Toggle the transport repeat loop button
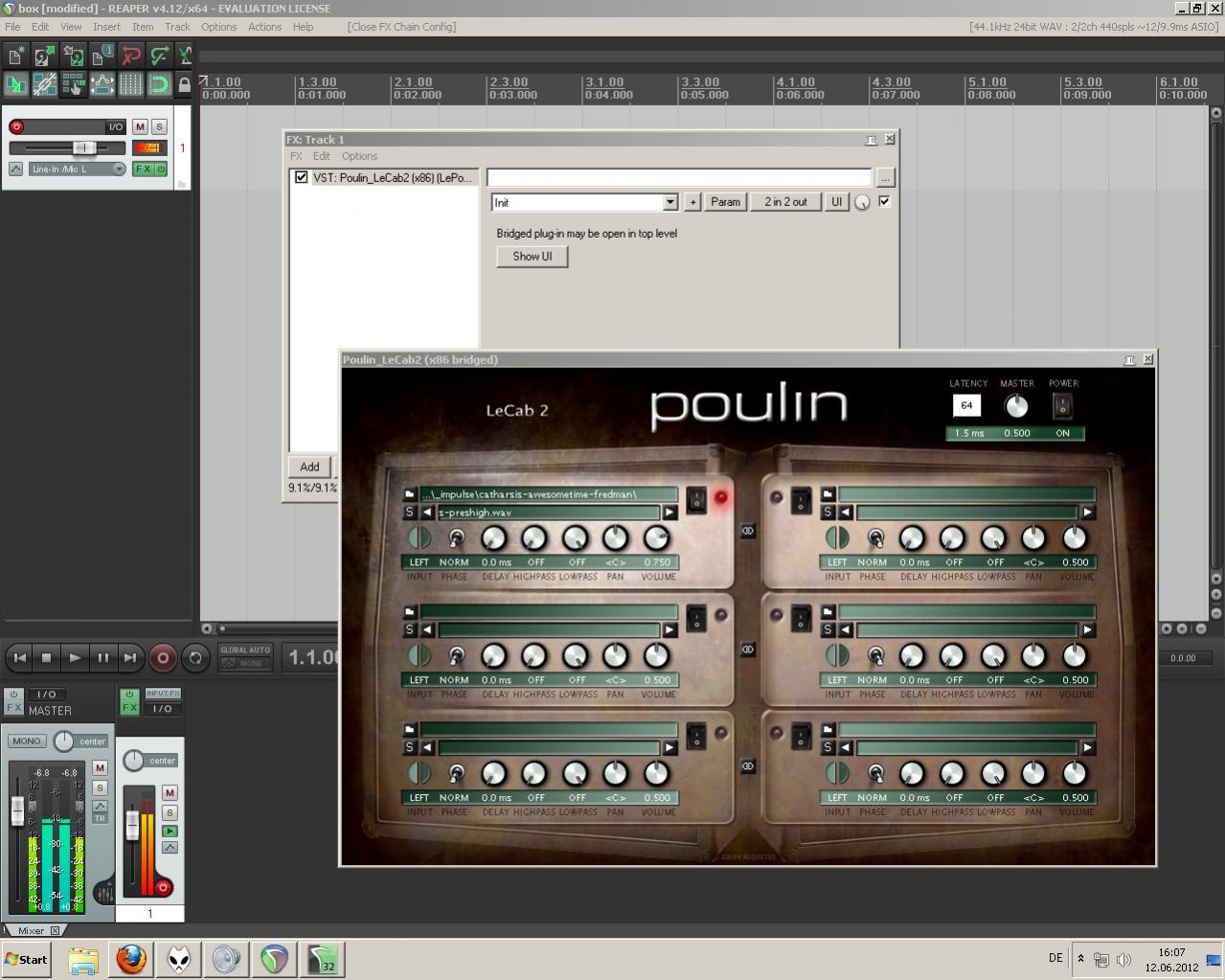The image size is (1225, 980). coord(195,658)
